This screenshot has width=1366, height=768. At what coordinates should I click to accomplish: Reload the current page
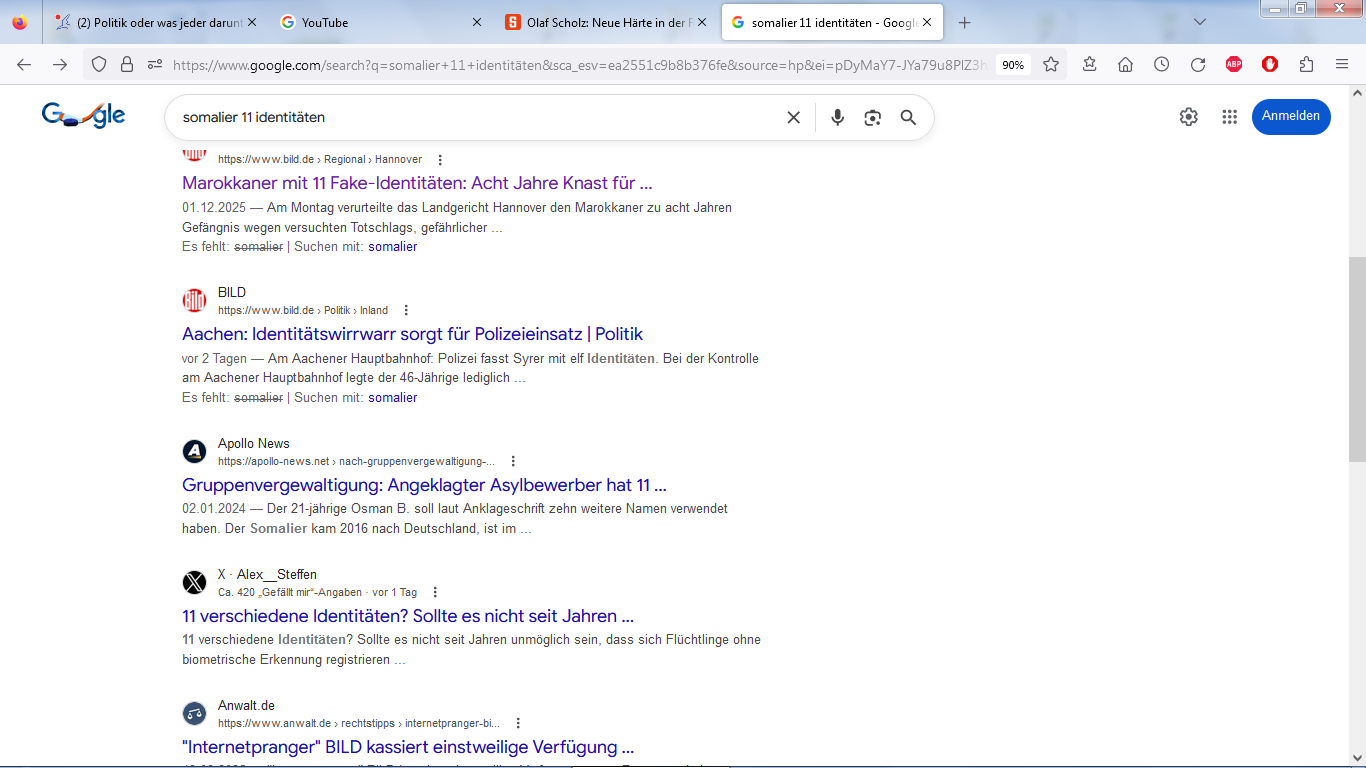click(1198, 64)
